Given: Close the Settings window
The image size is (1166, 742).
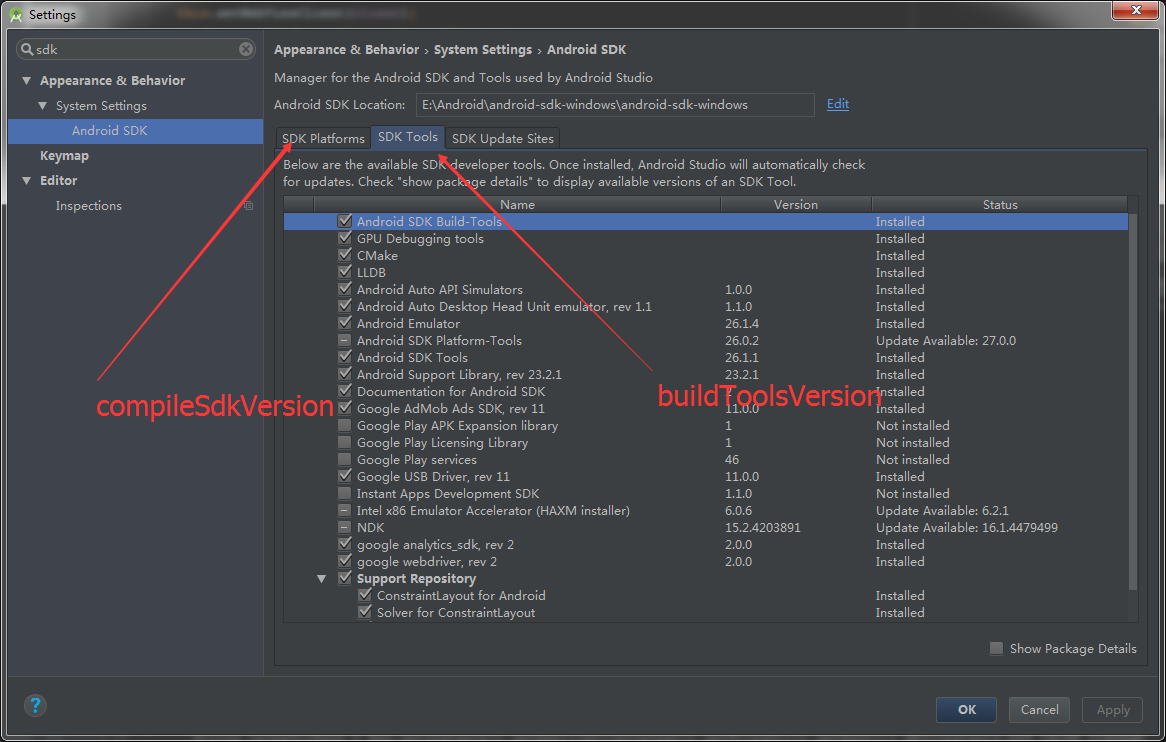Looking at the screenshot, I should pos(1136,10).
